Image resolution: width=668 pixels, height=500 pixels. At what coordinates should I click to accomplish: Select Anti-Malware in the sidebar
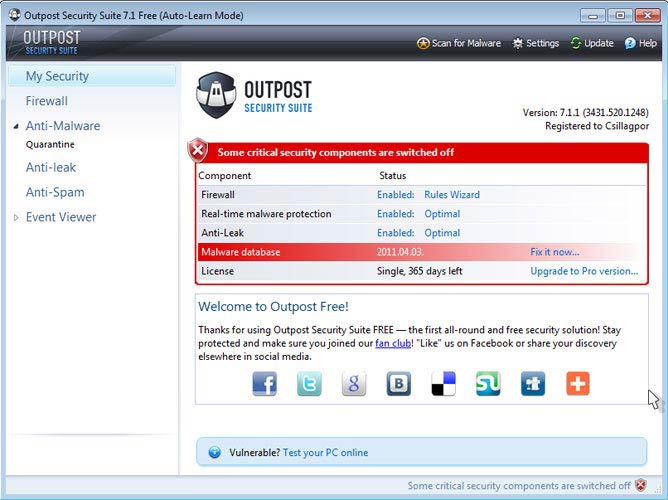click(63, 126)
